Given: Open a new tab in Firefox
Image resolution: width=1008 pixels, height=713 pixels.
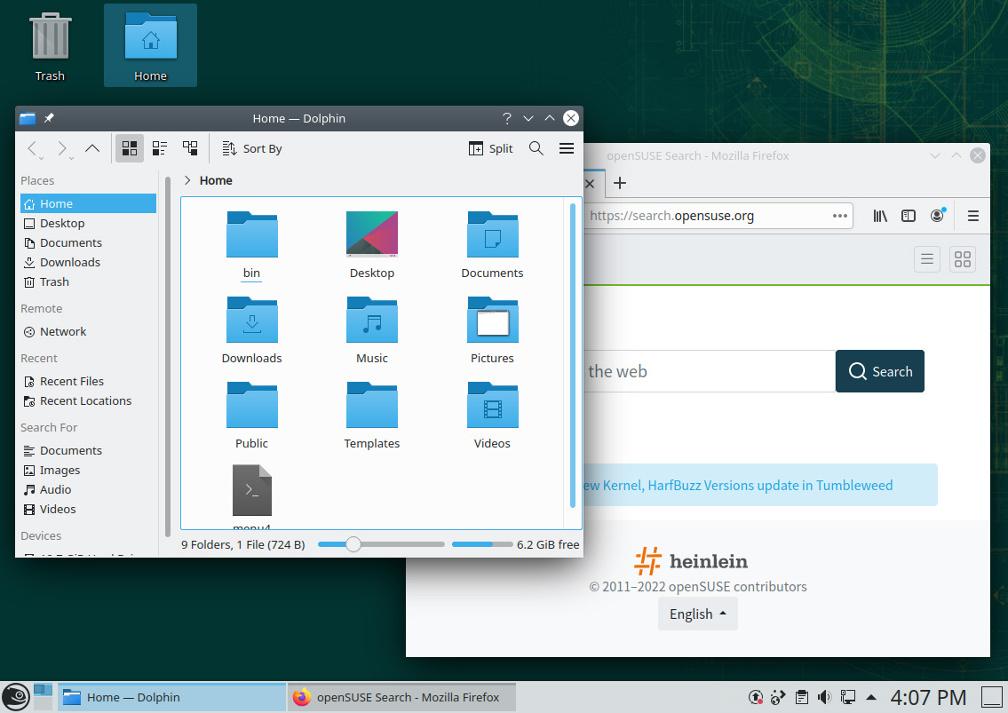Looking at the screenshot, I should click(x=620, y=183).
